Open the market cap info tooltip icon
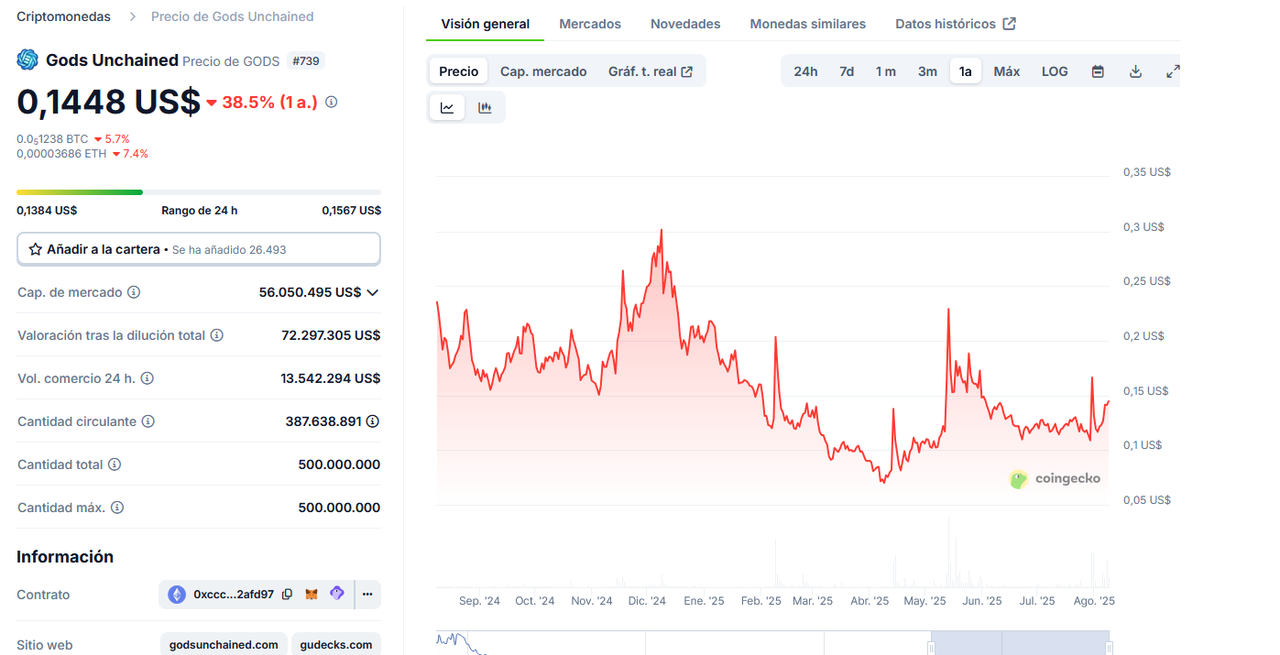The width and height of the screenshot is (1280, 655). tap(134, 292)
